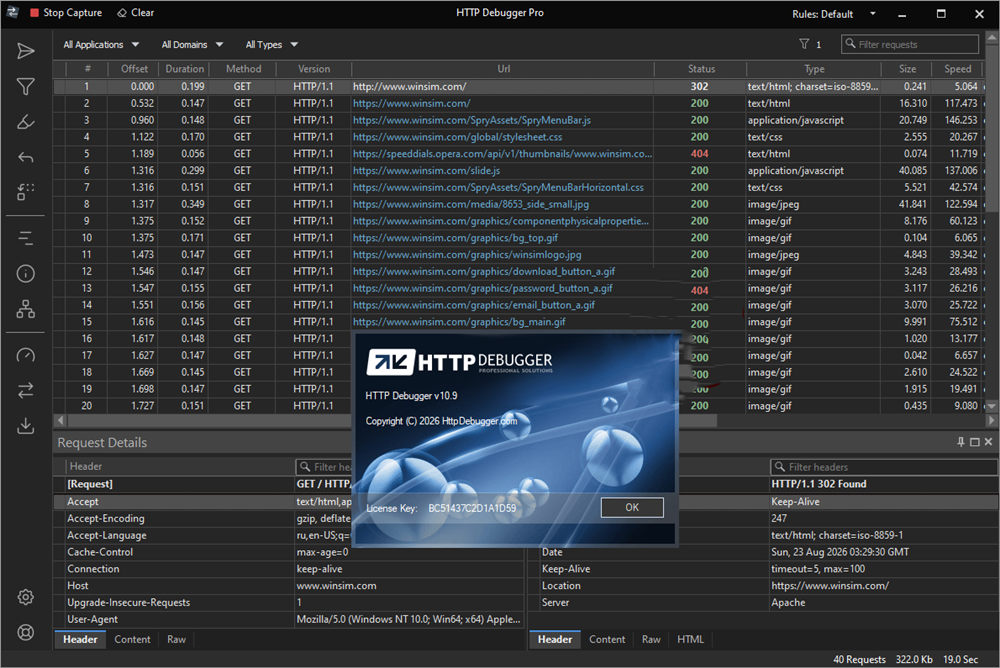Click the download export icon in sidebar
The image size is (1000, 668).
click(26, 426)
